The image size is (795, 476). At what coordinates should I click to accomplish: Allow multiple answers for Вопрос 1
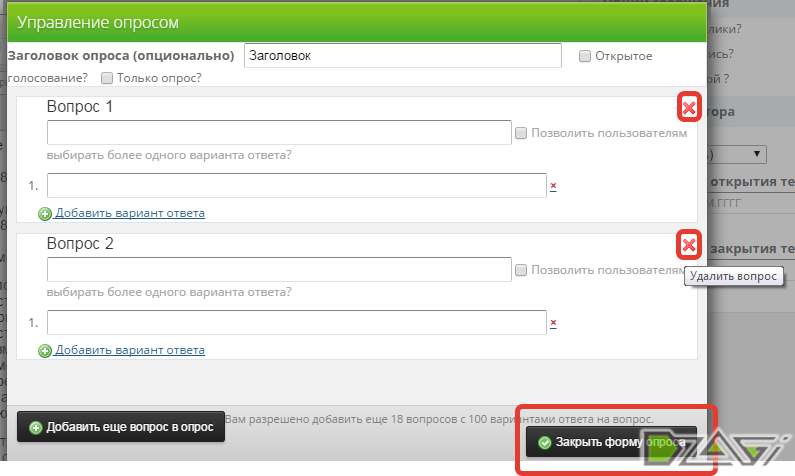tap(521, 133)
